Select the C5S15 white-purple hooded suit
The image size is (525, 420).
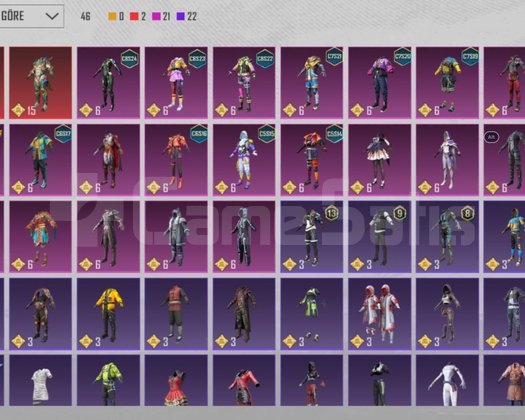pyautogui.click(x=244, y=160)
